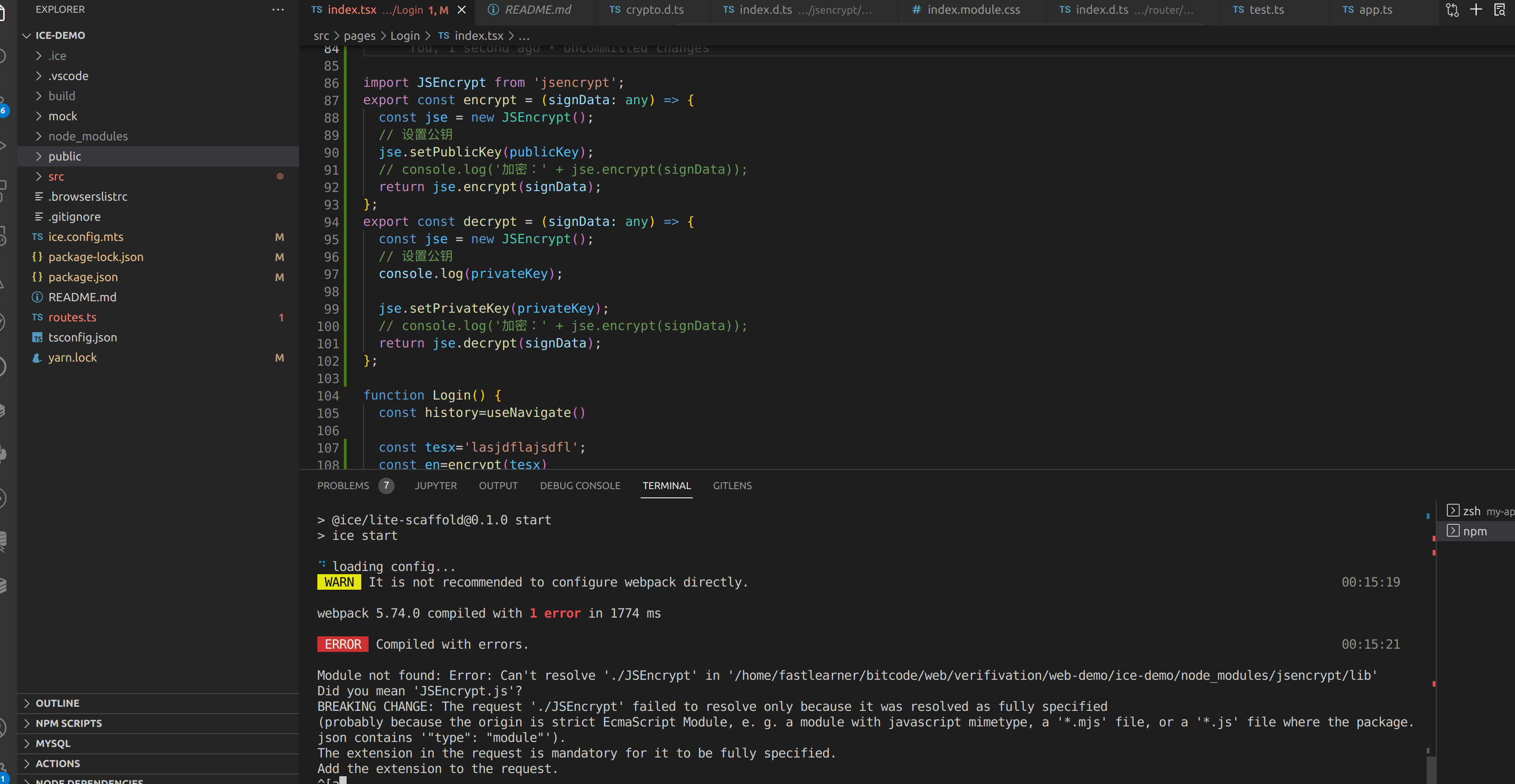This screenshot has width=1515, height=784.
Task: Click the plus icon in editor toolbar
Action: [x=1476, y=10]
